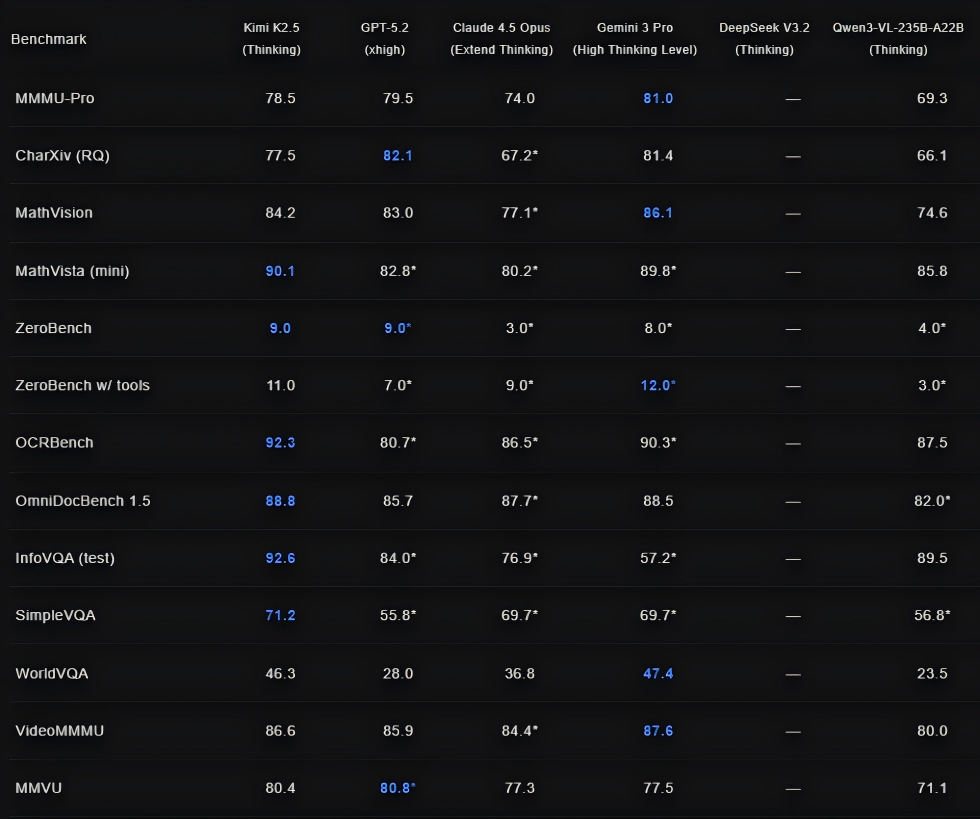Click the Benchmark column header
This screenshot has height=819, width=980.
click(x=49, y=39)
